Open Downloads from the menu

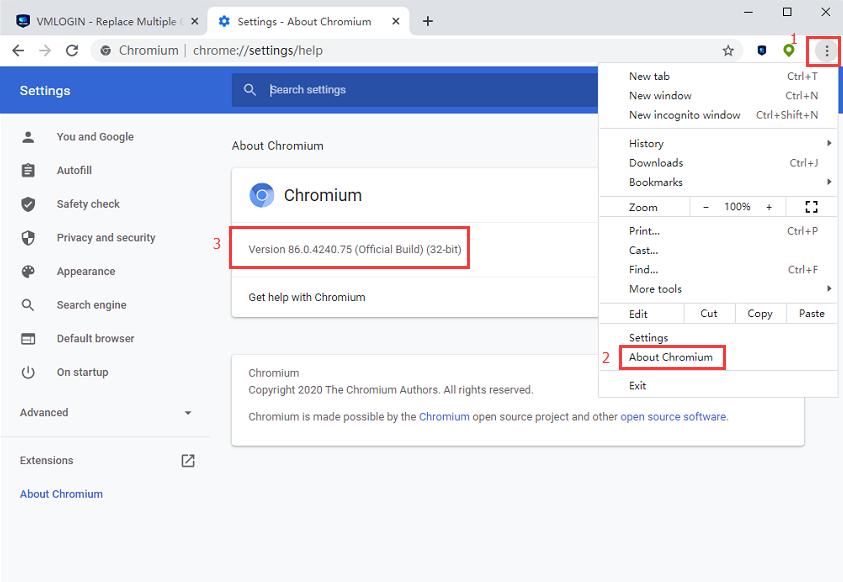point(718,163)
